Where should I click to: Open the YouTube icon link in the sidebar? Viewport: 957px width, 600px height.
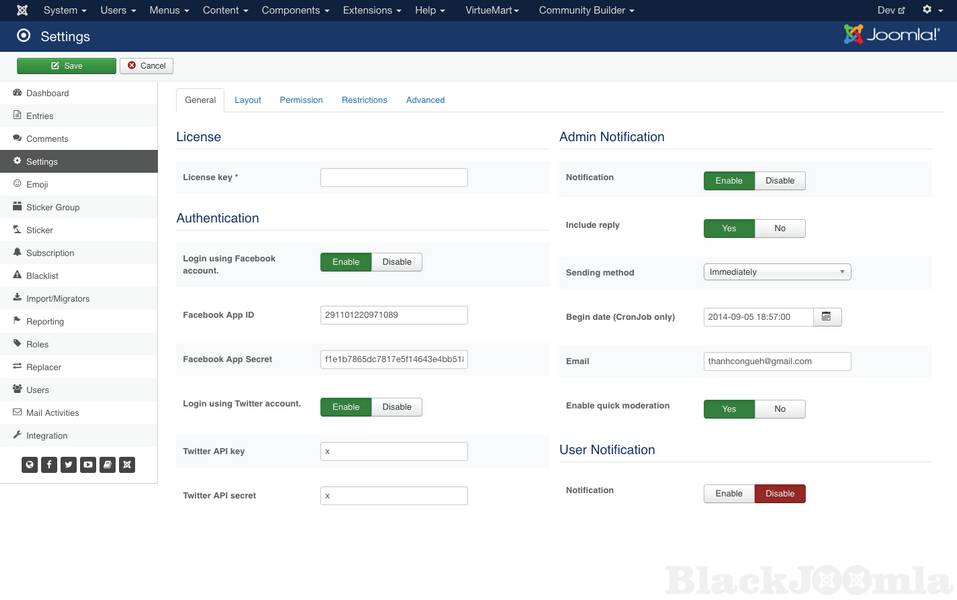click(88, 464)
